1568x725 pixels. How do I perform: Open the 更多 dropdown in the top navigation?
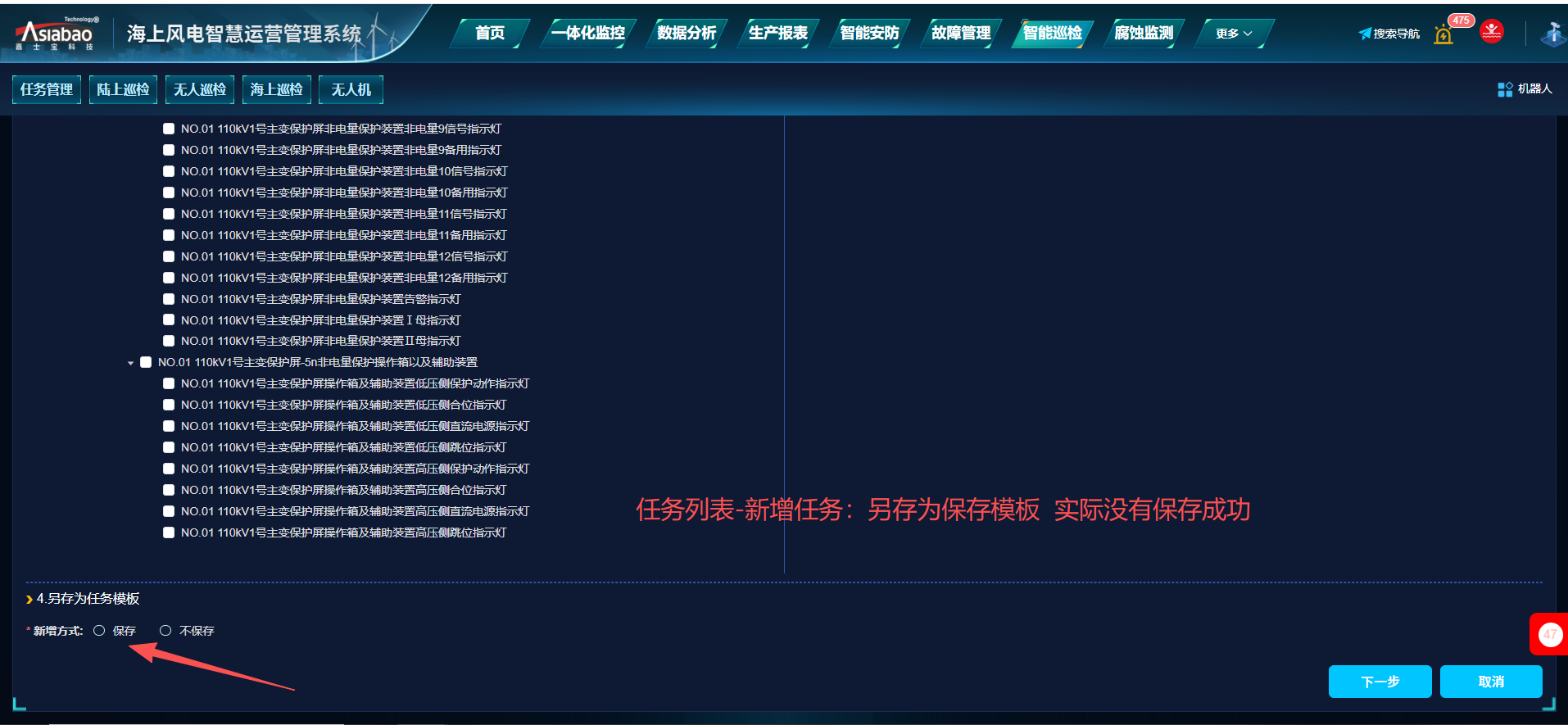point(1233,34)
